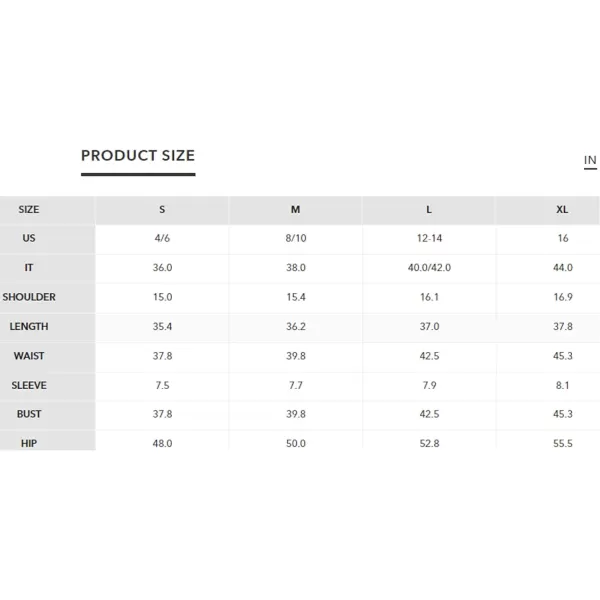Image resolution: width=600 pixels, height=600 pixels.
Task: Select the IT row label
Action: pyautogui.click(x=29, y=267)
